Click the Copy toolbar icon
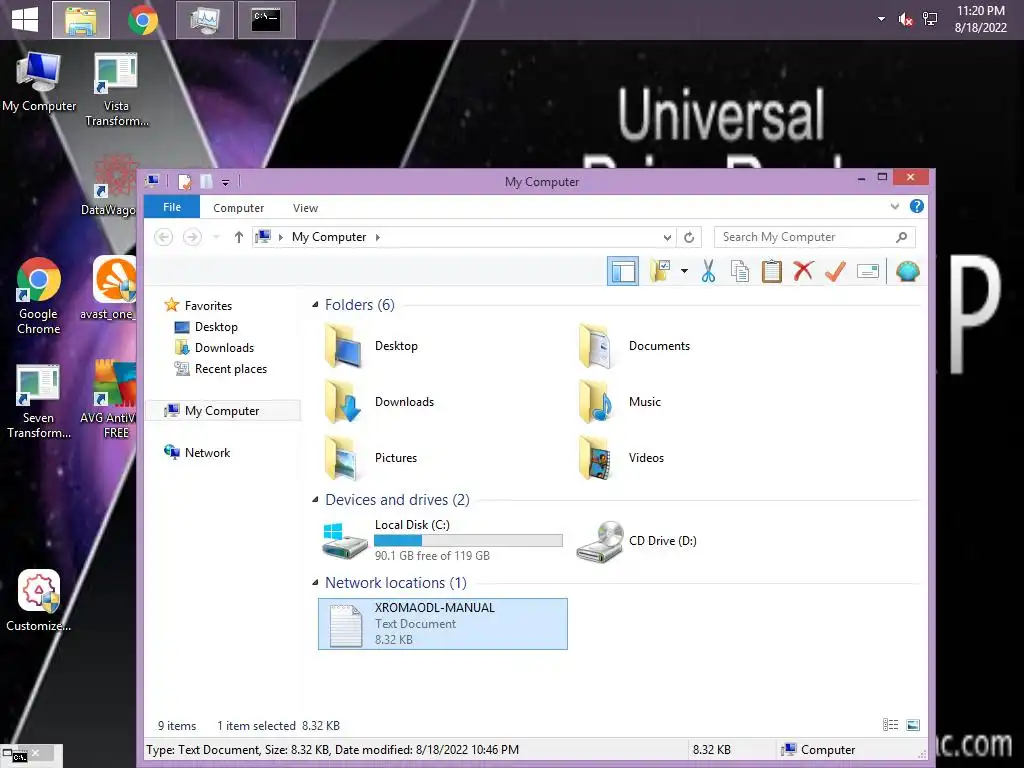Viewport: 1024px width, 768px height. [x=740, y=271]
